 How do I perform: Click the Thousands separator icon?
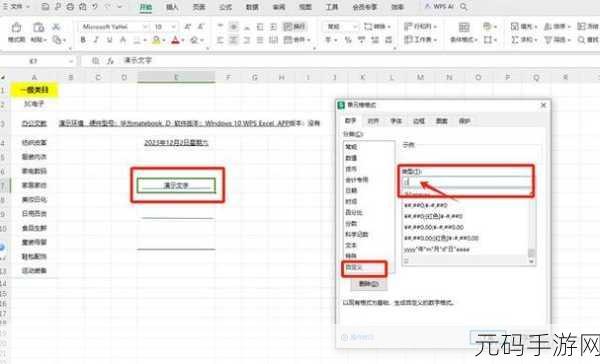[362, 39]
